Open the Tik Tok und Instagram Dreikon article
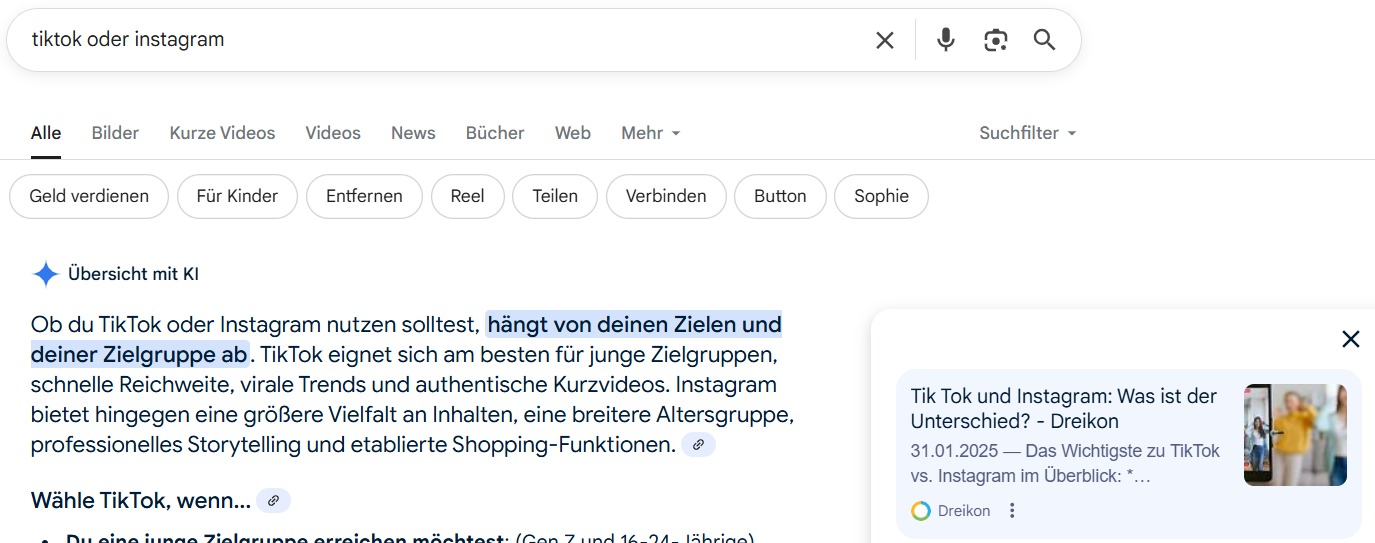Image resolution: width=1375 pixels, height=543 pixels. [x=1063, y=408]
